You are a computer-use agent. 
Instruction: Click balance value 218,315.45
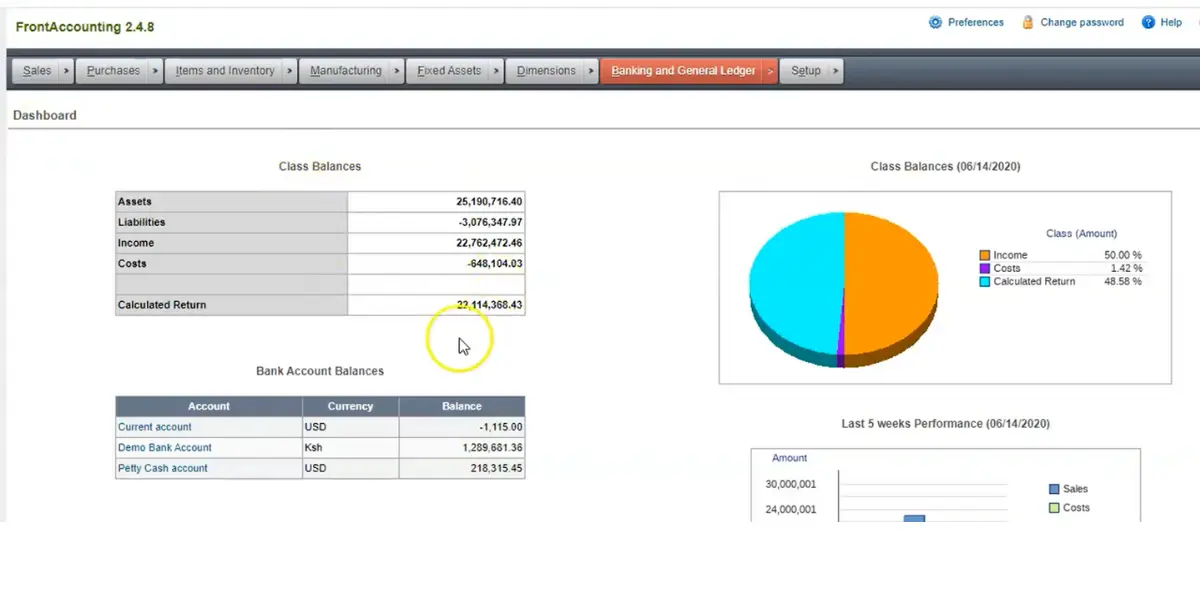pyautogui.click(x=497, y=468)
